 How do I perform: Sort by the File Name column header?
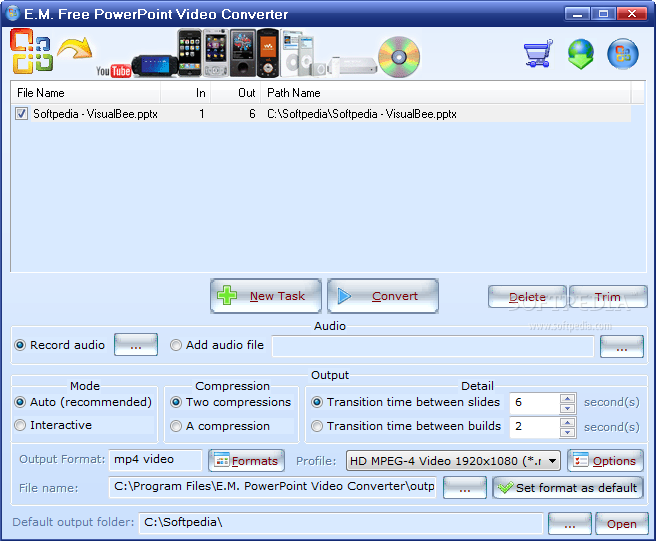point(86,93)
